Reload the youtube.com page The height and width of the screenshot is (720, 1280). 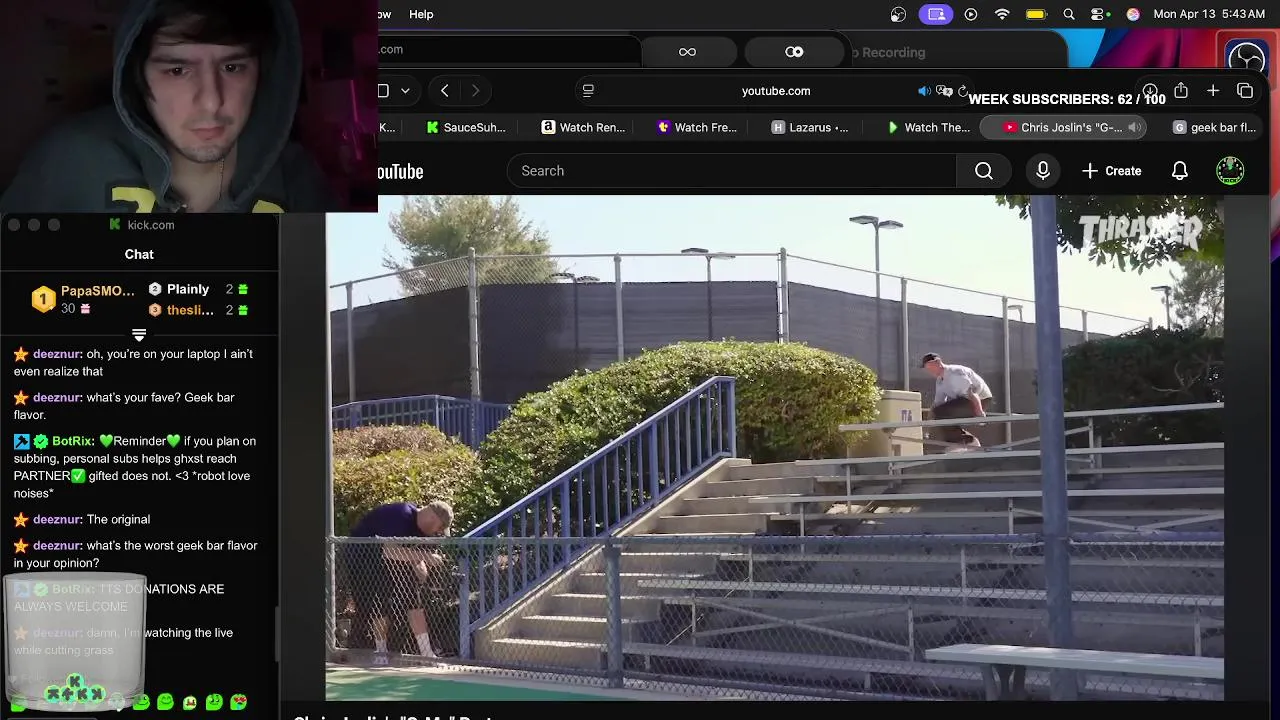click(x=962, y=91)
